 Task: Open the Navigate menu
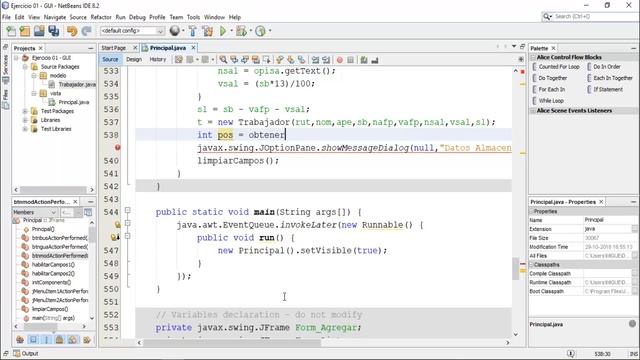pos(55,17)
